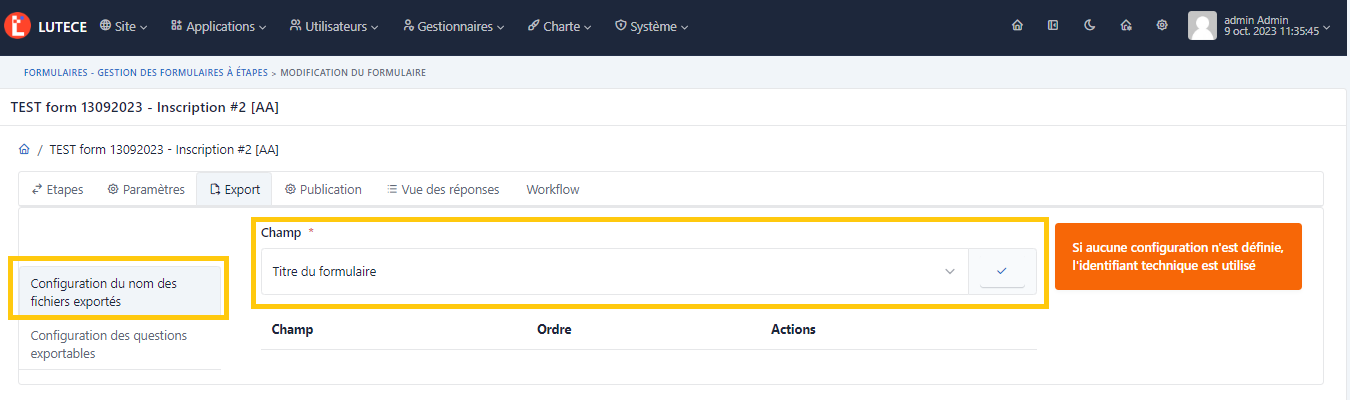
Task: Expand the Utilisateurs dropdown menu
Action: click(x=334, y=26)
